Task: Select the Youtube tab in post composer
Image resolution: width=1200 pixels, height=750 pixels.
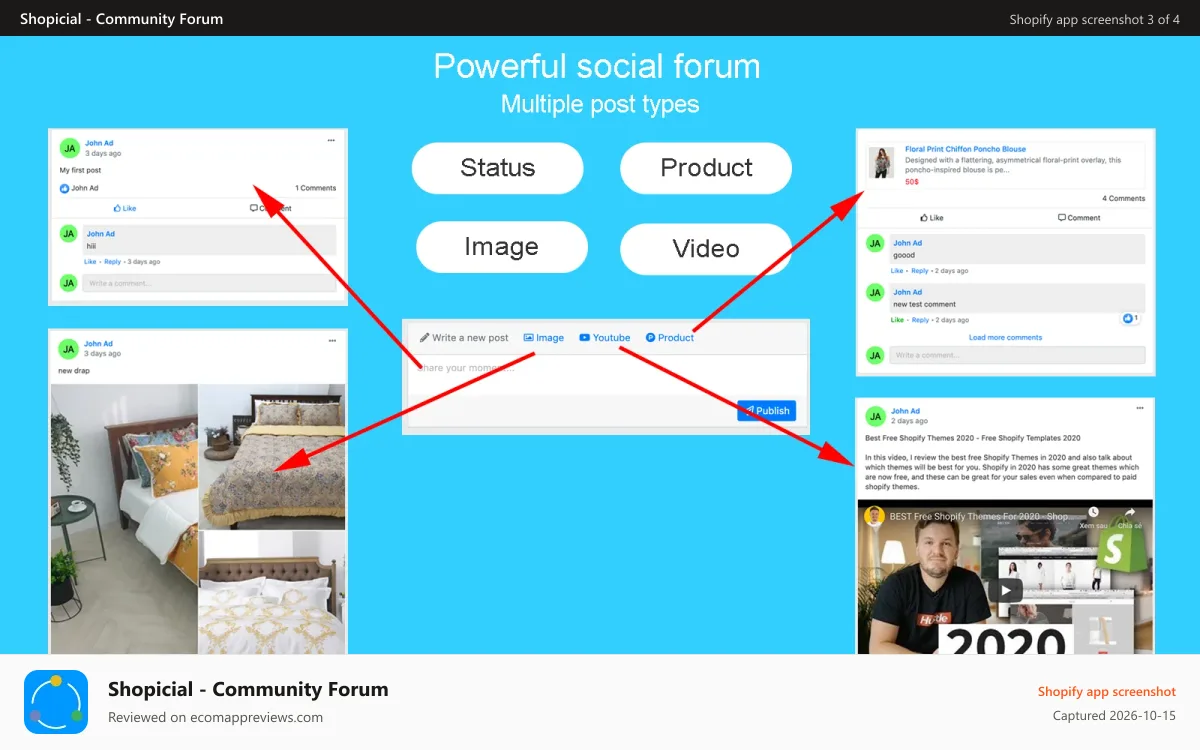Action: tap(605, 338)
